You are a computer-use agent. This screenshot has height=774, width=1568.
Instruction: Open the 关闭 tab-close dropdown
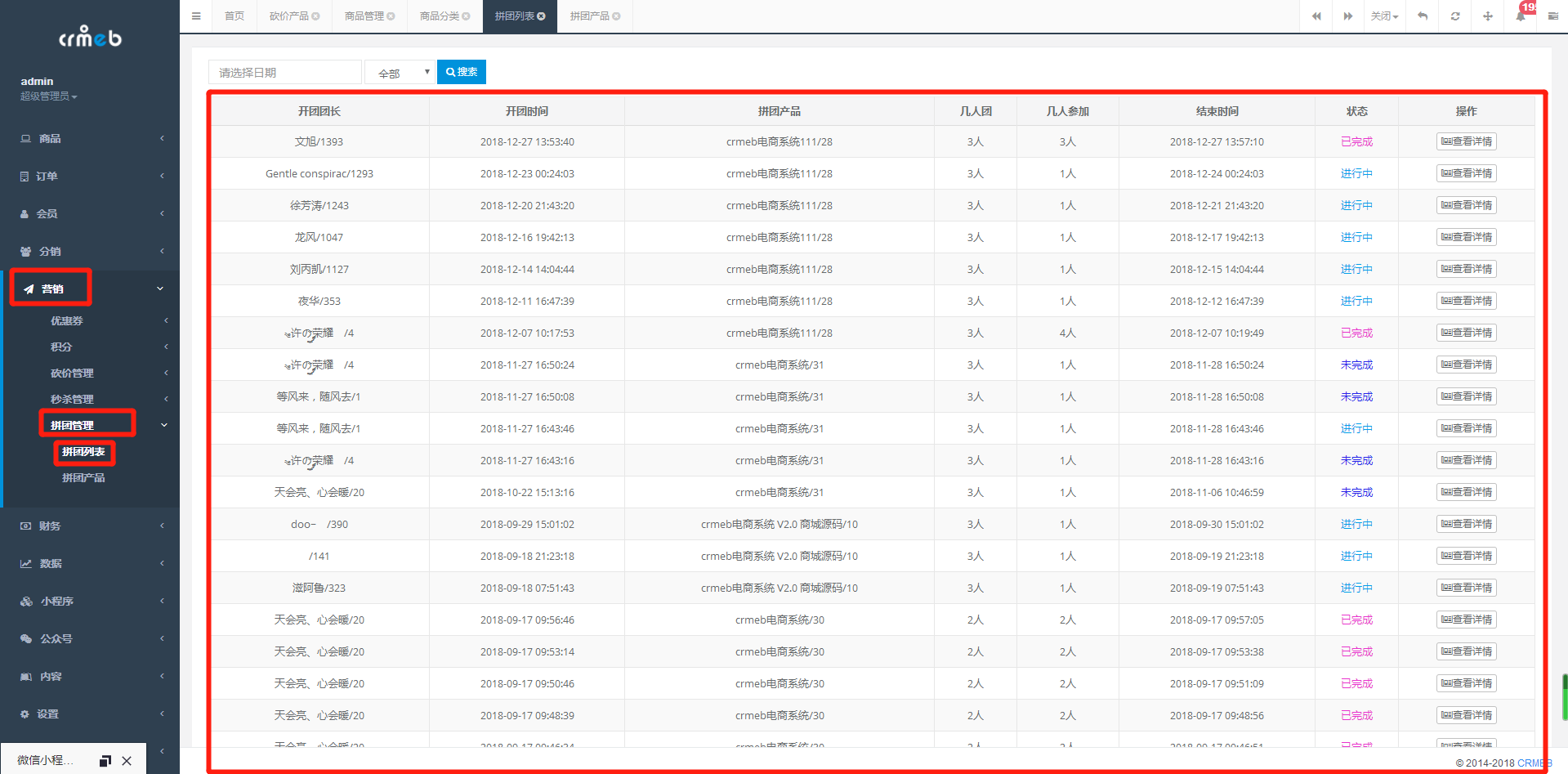(x=1384, y=16)
